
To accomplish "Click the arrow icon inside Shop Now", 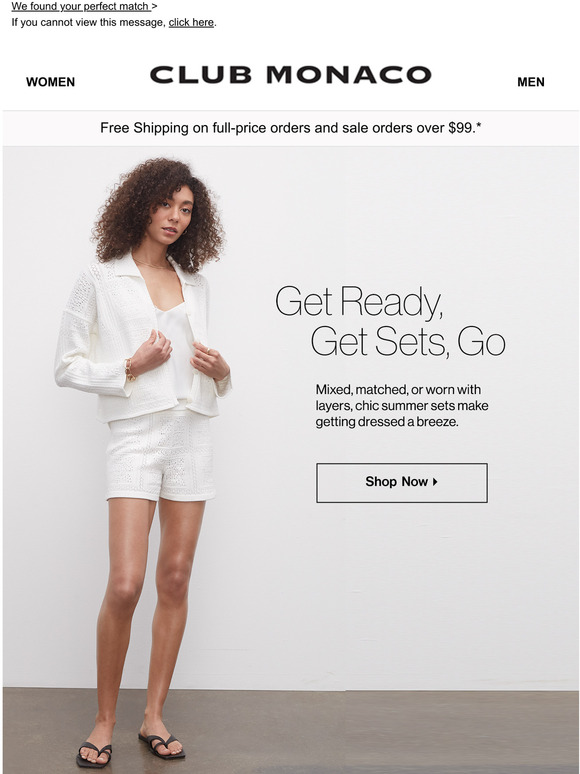I will [x=435, y=482].
